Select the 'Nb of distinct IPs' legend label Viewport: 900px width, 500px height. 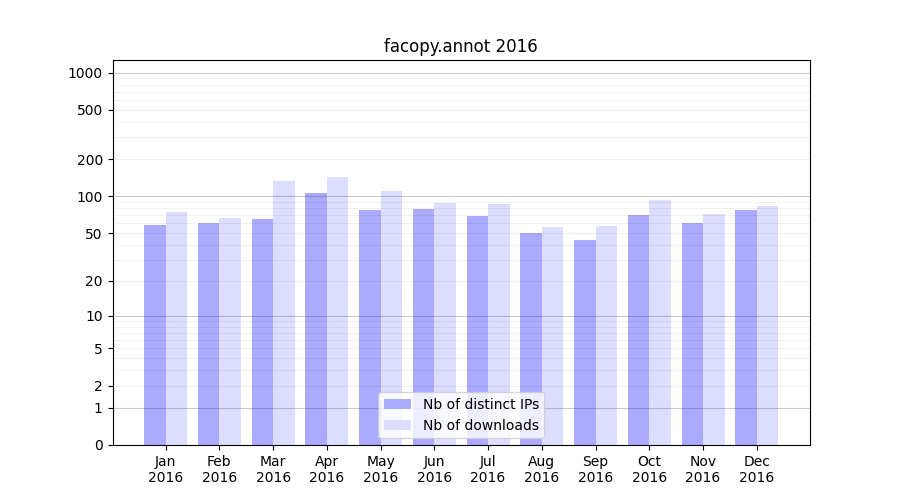[x=480, y=404]
